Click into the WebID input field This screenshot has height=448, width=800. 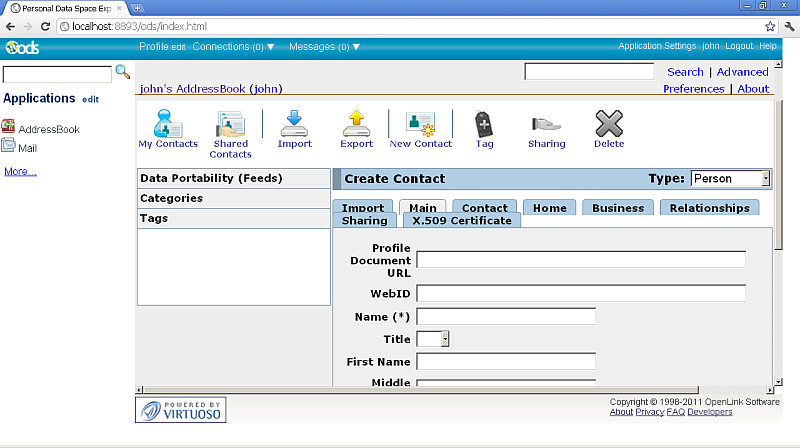click(581, 293)
